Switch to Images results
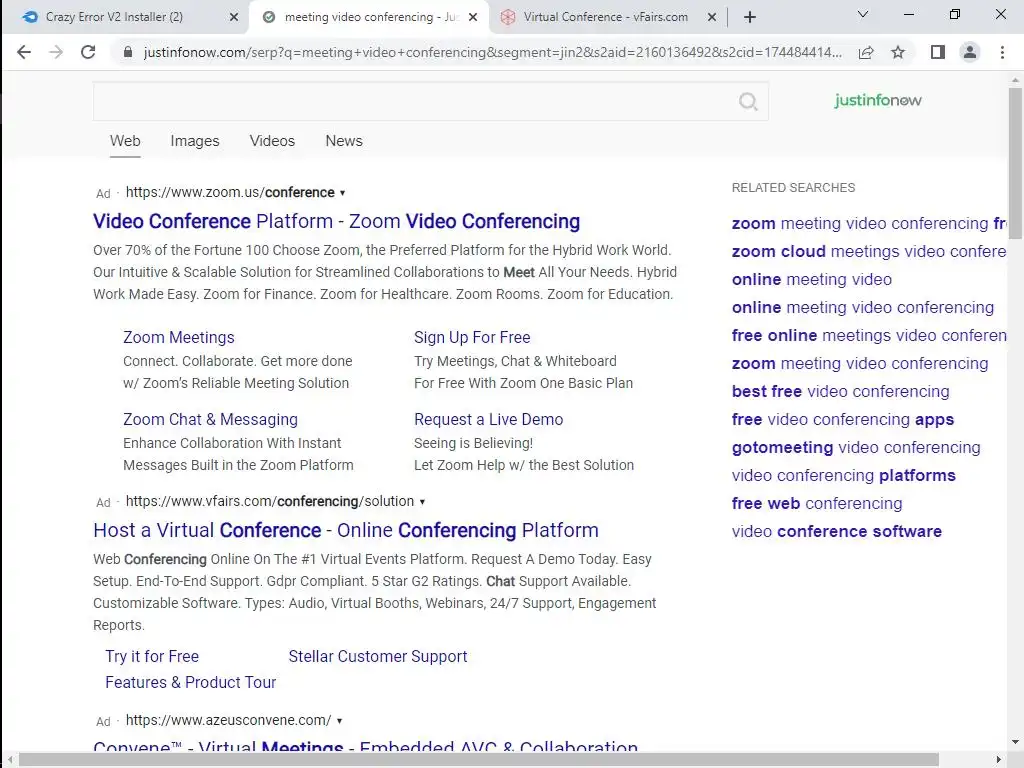The height and width of the screenshot is (768, 1024). [x=195, y=141]
